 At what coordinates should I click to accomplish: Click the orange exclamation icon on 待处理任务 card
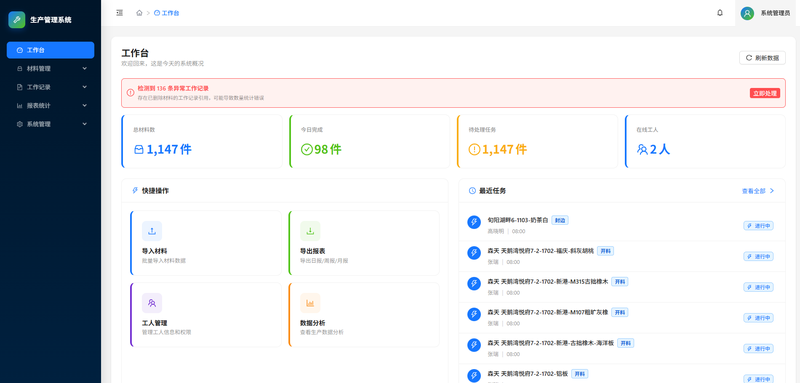point(474,149)
